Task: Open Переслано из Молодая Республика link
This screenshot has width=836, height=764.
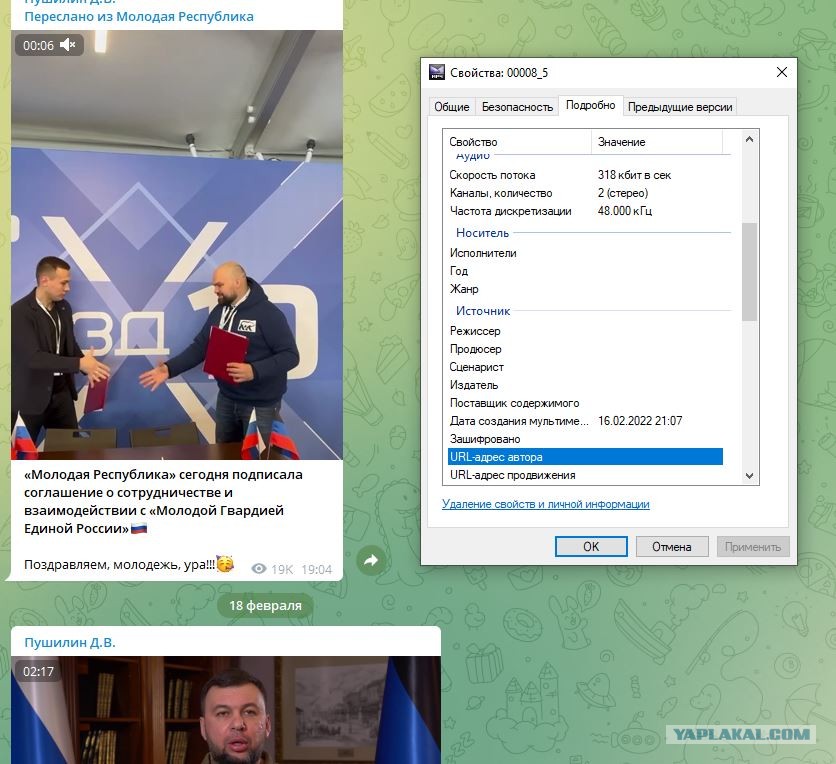Action: [139, 17]
